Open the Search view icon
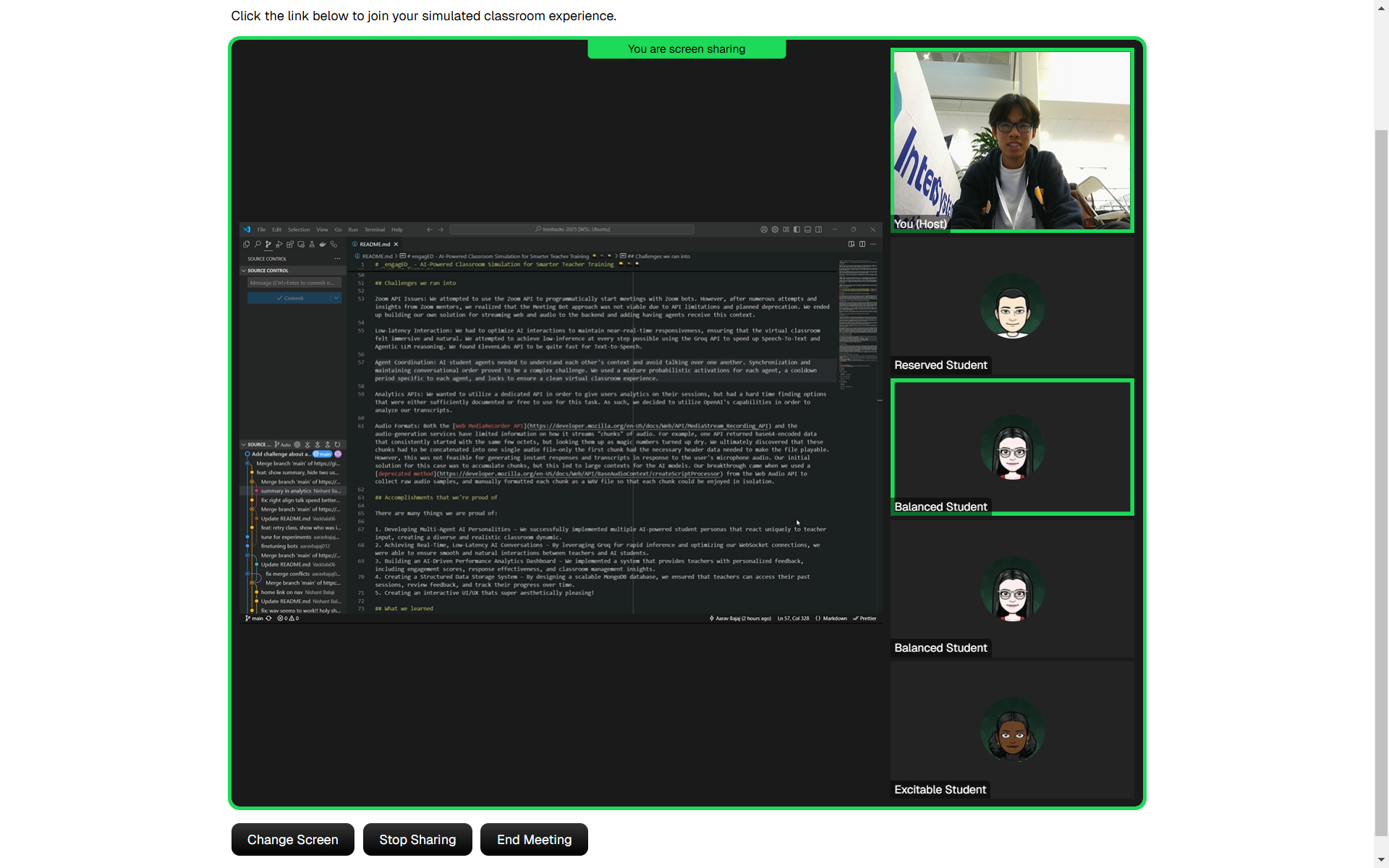The height and width of the screenshot is (868, 1389). (258, 244)
